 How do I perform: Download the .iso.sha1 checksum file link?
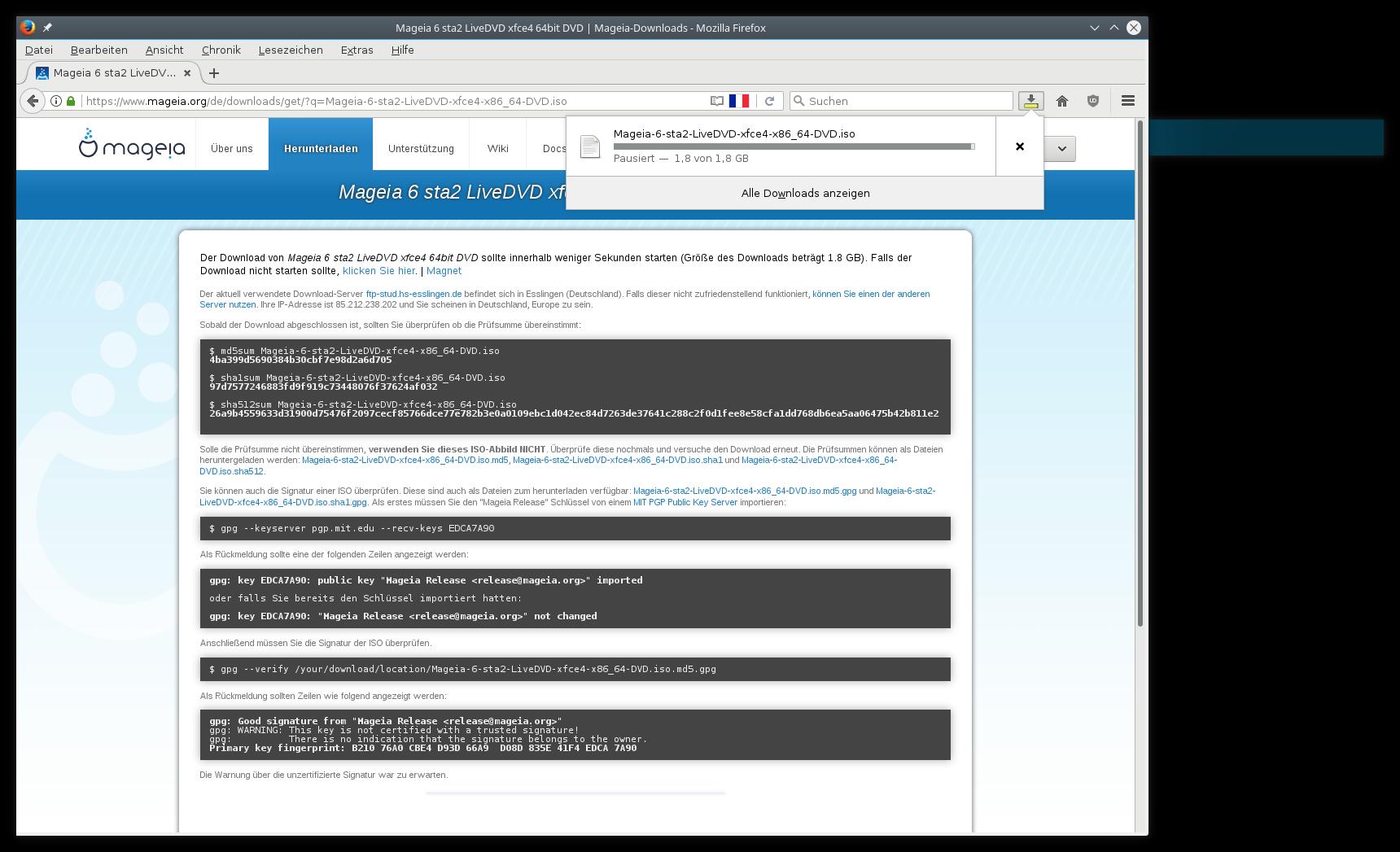pyautogui.click(x=618, y=460)
